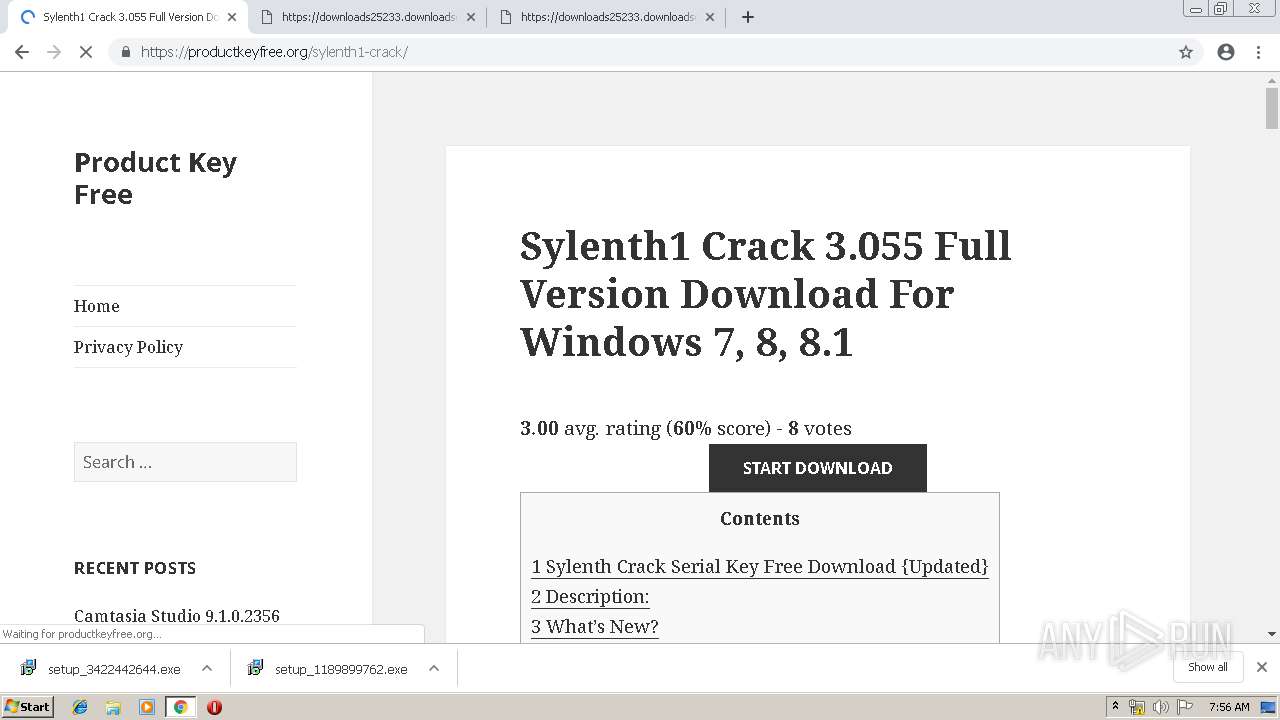The width and height of the screenshot is (1280, 720).
Task: Show hidden system tray icons
Action: [1115, 707]
